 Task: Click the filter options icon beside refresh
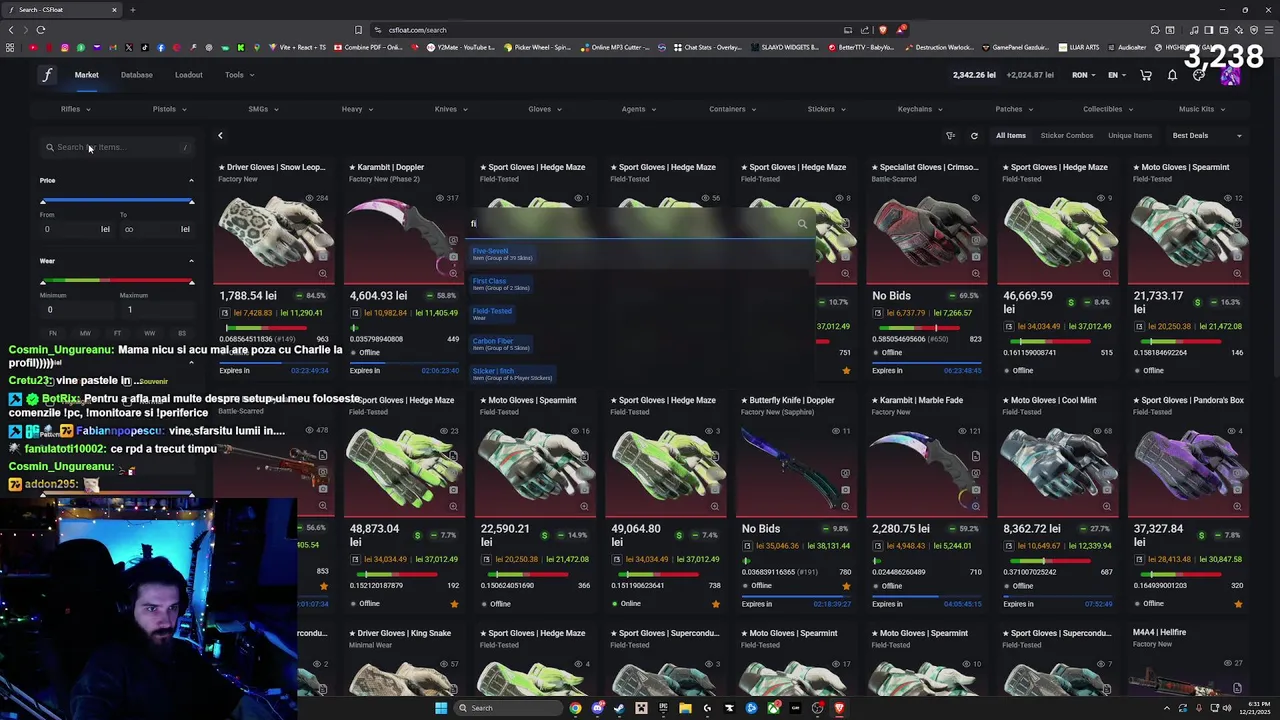[950, 136]
